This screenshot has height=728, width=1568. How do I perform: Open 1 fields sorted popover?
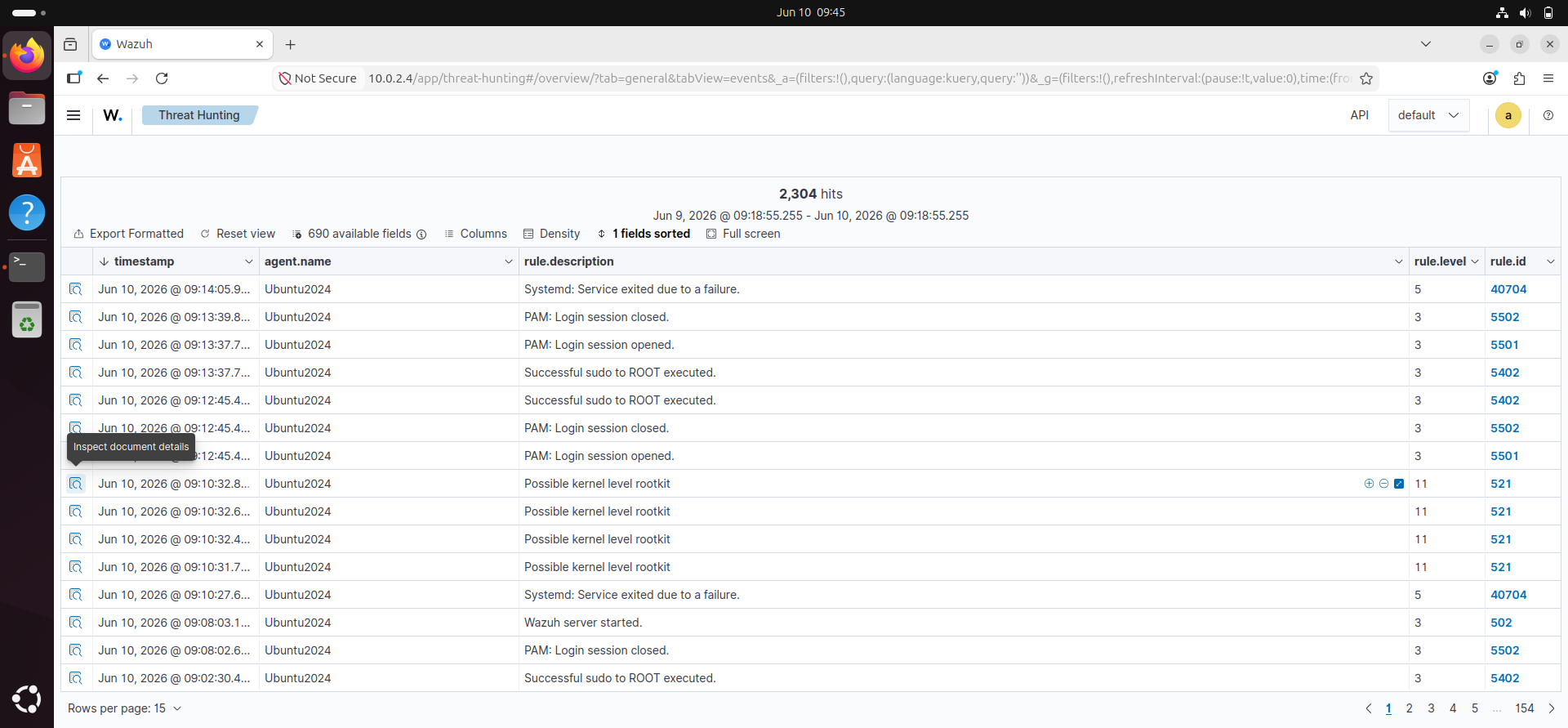pyautogui.click(x=644, y=234)
